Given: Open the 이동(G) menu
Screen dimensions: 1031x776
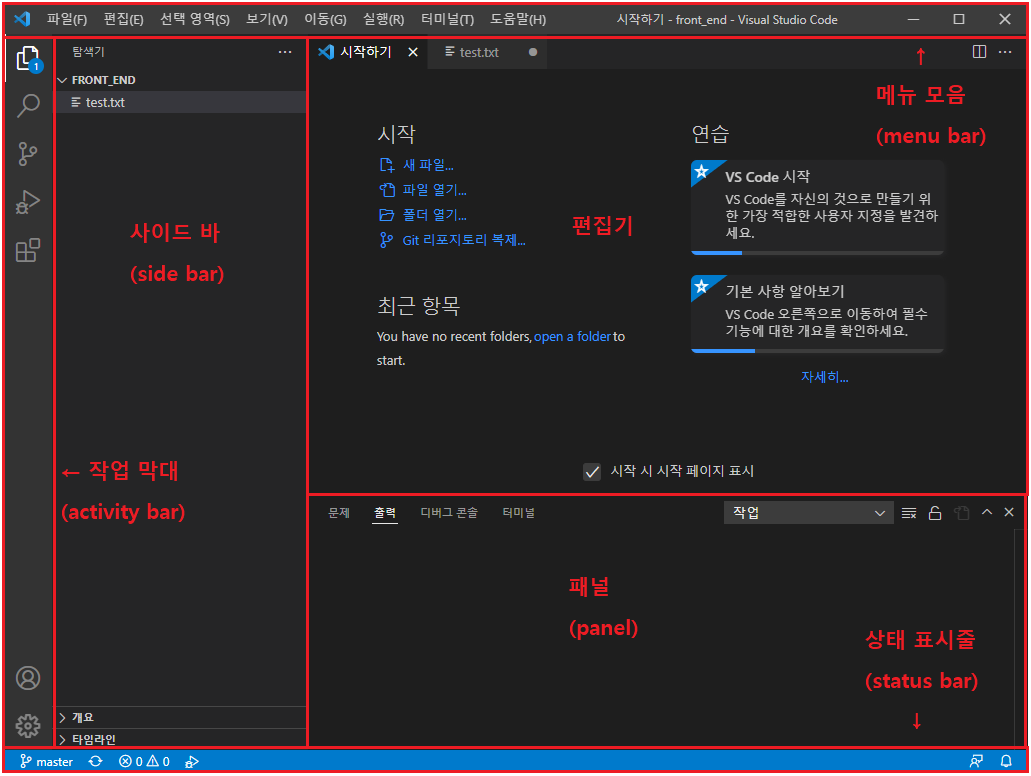Looking at the screenshot, I should pos(325,20).
